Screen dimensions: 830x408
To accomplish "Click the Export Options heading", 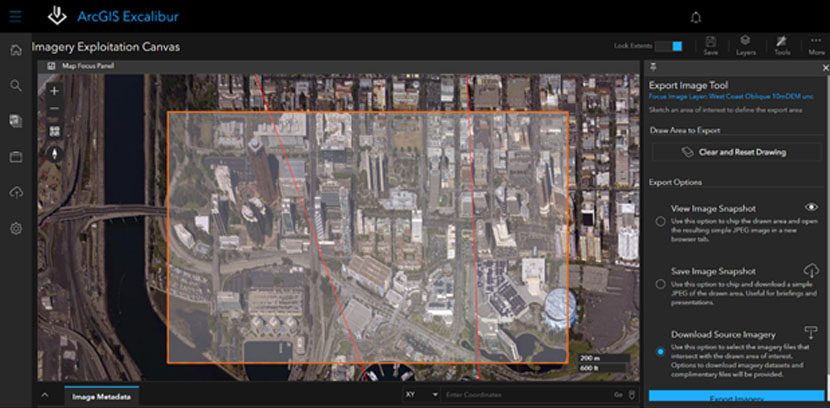I will [675, 182].
